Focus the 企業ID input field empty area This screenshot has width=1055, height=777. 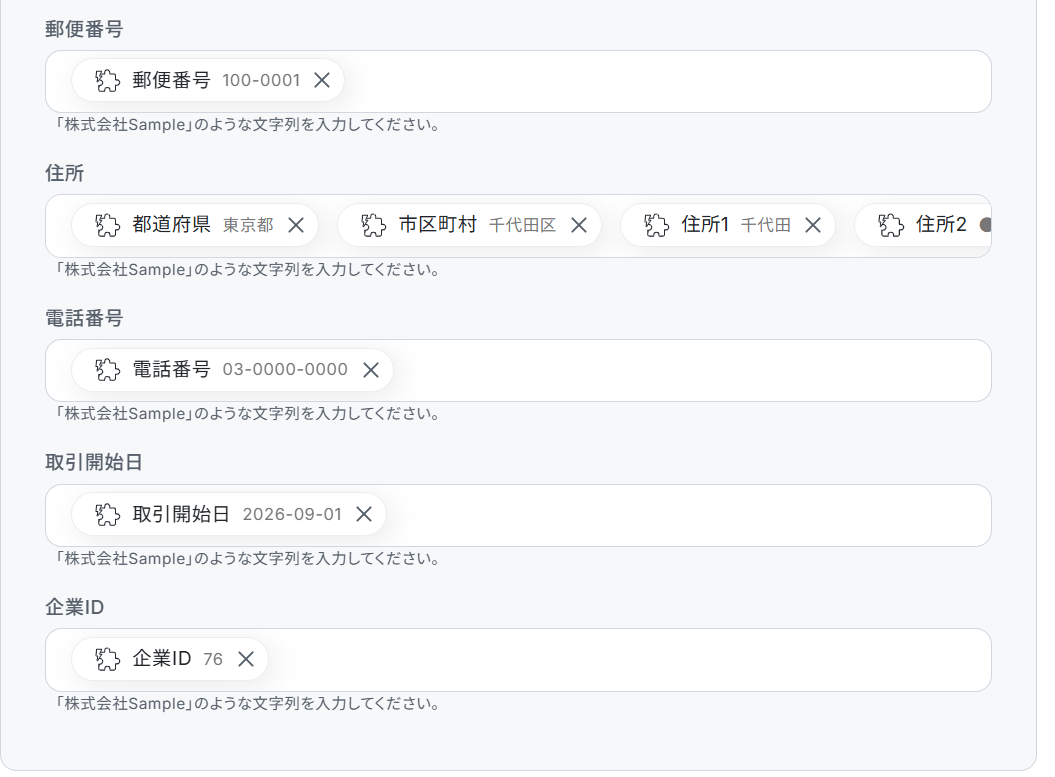tap(629, 660)
